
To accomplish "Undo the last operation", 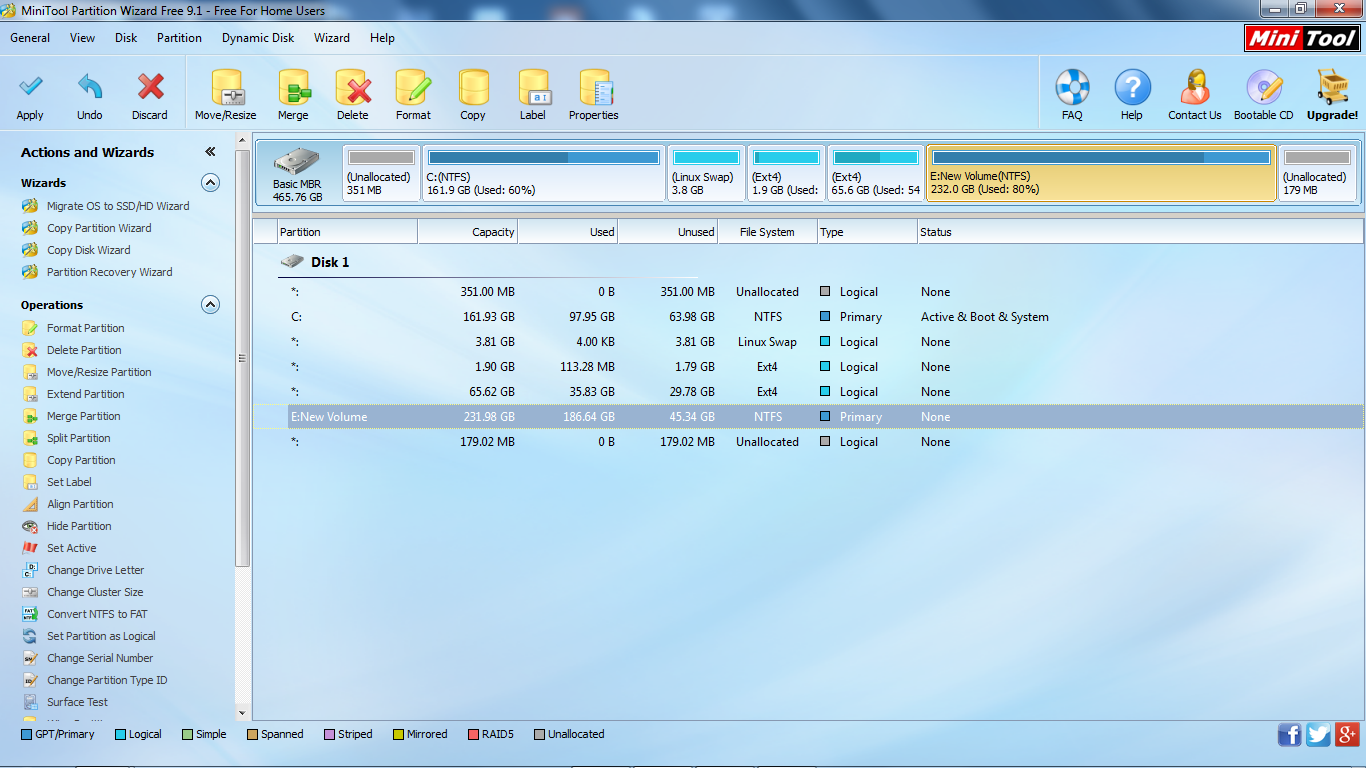I will (x=89, y=94).
